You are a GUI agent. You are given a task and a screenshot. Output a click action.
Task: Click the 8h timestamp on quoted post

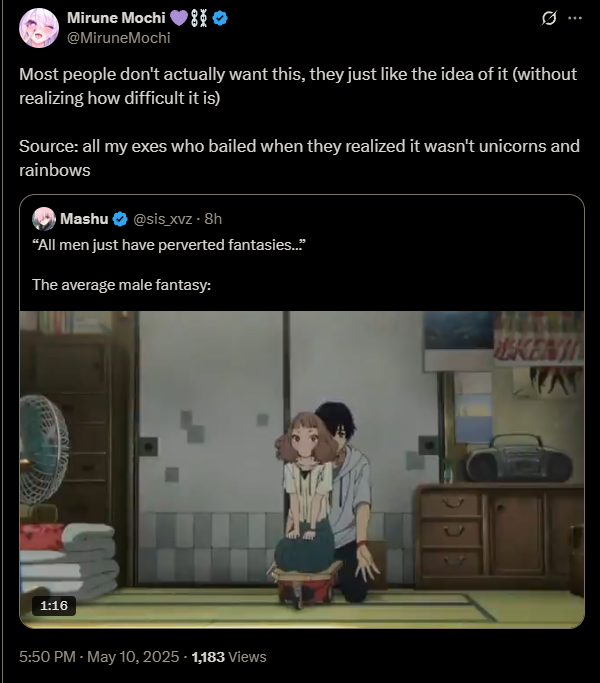pyautogui.click(x=213, y=219)
